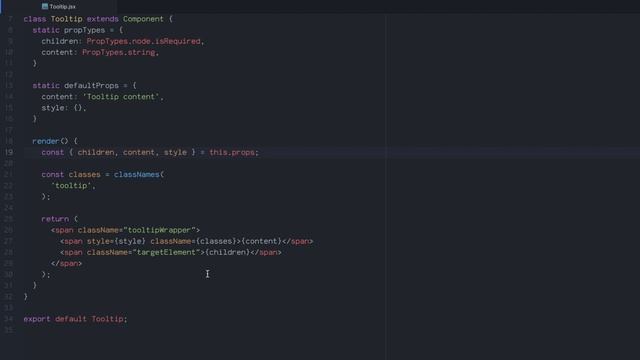Click 'class' keyword on line 7

pyautogui.click(x=35, y=19)
